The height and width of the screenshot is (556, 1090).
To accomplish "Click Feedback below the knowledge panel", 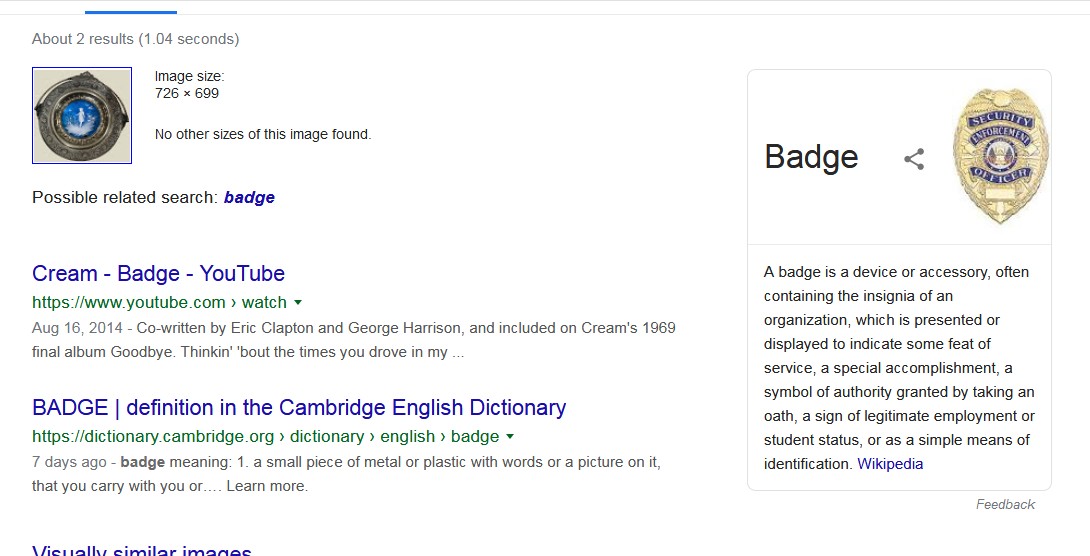I will pyautogui.click(x=1005, y=505).
